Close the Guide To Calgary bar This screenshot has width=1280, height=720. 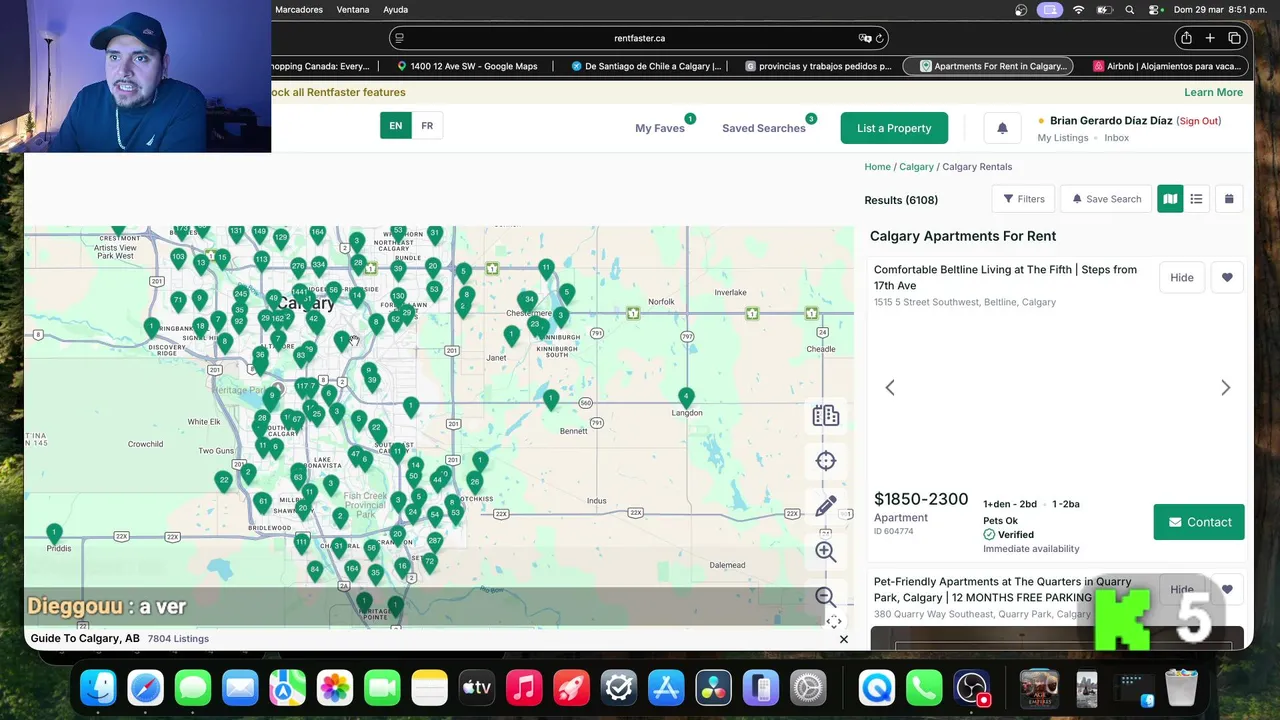(843, 639)
